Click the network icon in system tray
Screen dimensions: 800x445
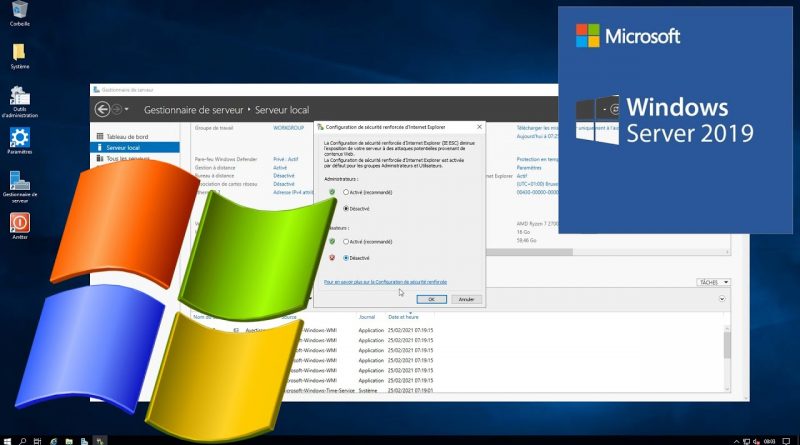[746, 441]
